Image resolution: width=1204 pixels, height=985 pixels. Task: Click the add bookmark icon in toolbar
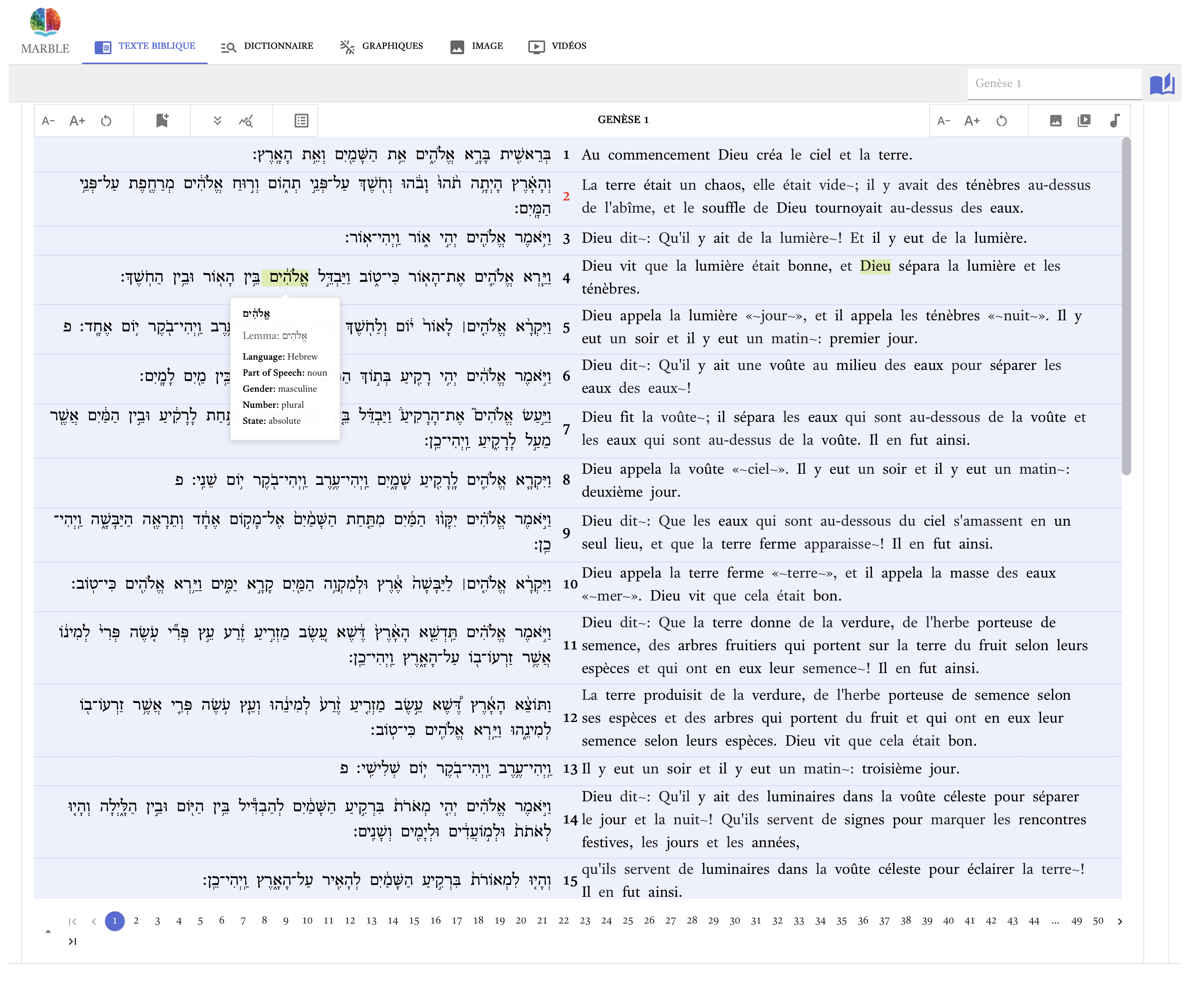coord(162,120)
